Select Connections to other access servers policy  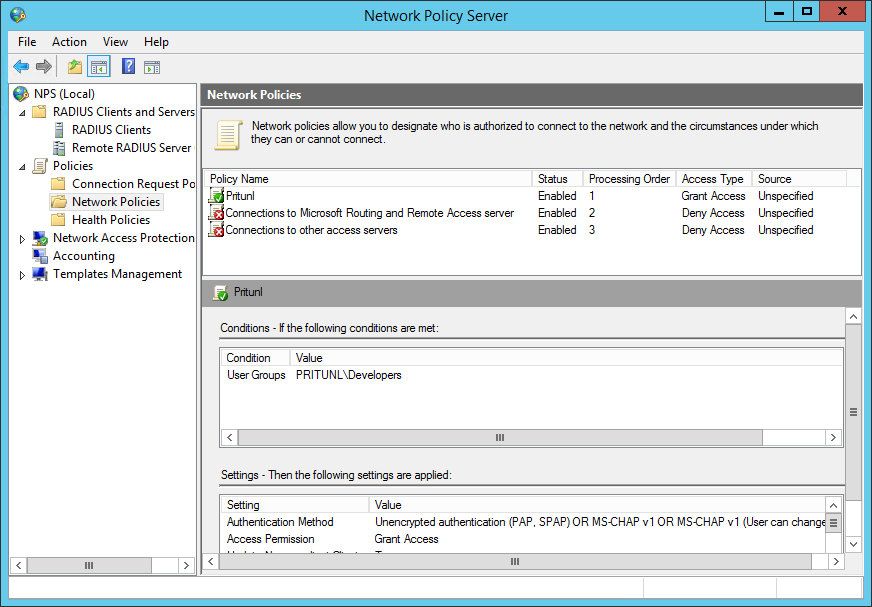click(x=311, y=230)
